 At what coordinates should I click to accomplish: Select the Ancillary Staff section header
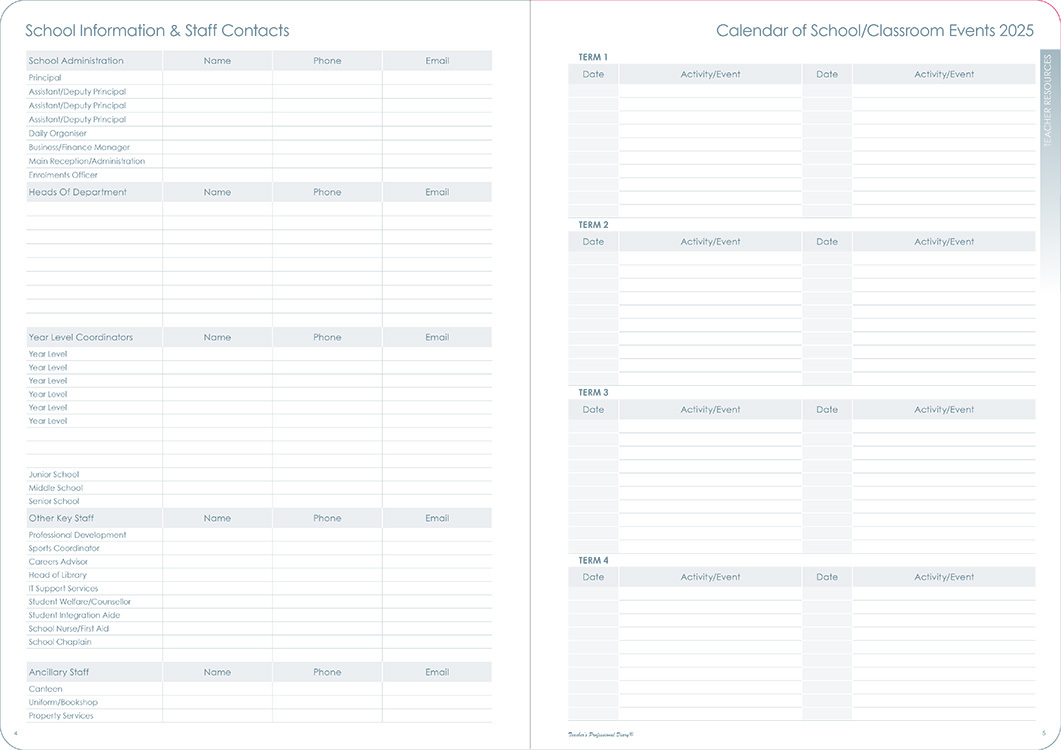click(59, 672)
